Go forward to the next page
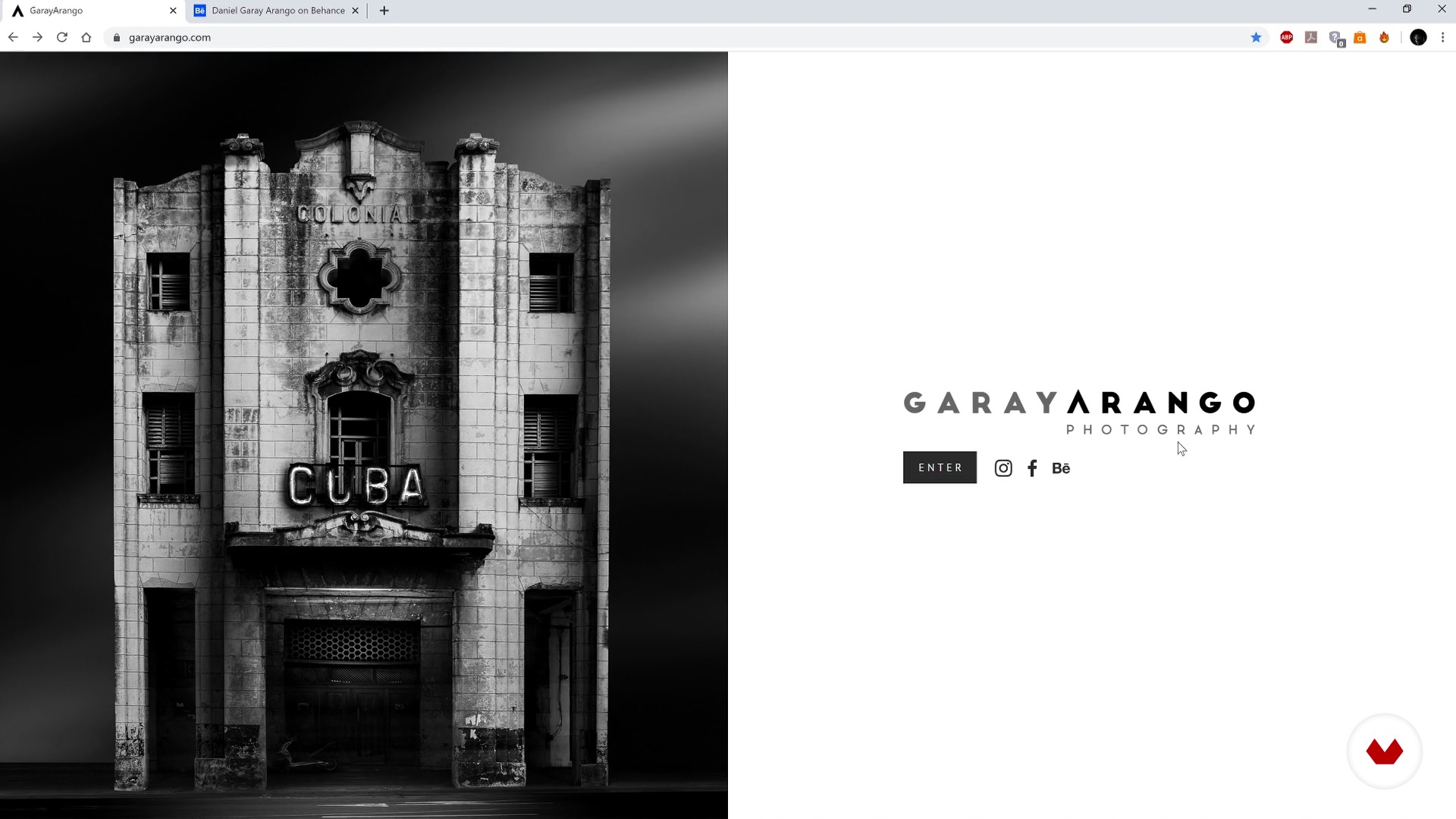 coord(37,37)
